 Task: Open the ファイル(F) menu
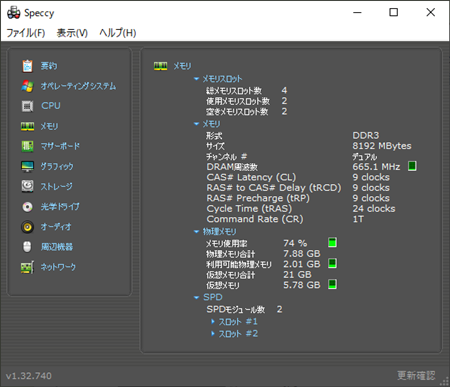(x=26, y=33)
